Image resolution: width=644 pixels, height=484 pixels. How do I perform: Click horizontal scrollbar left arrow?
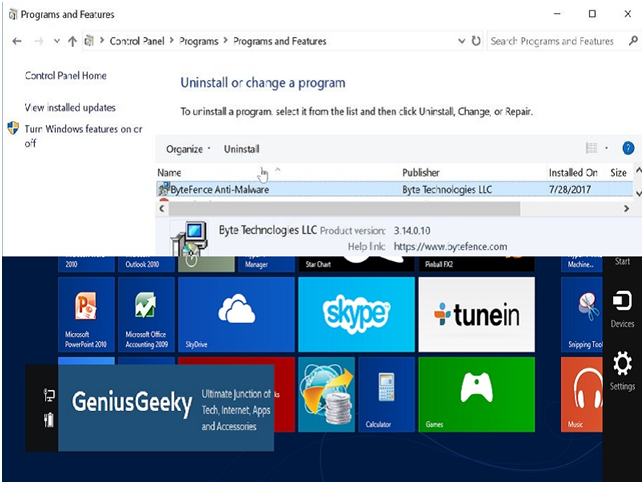[x=162, y=209]
